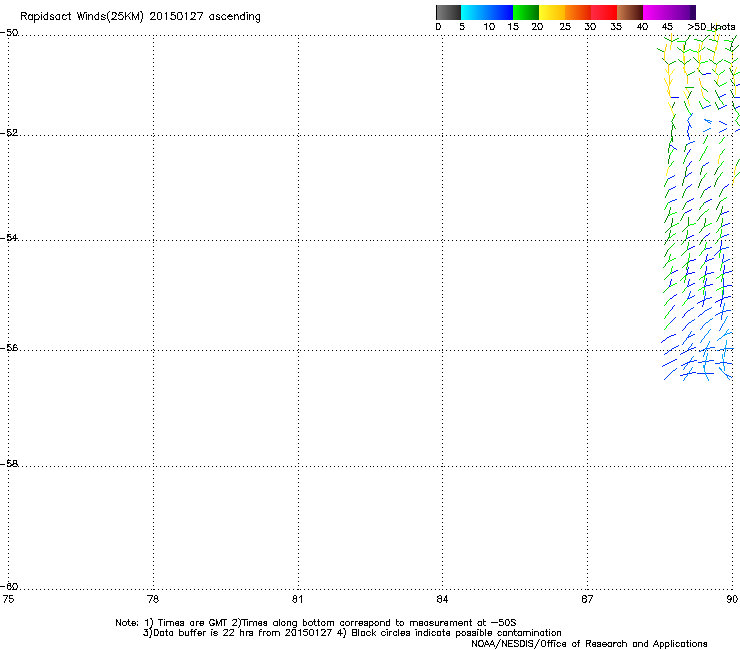Click the longitude label 75
This screenshot has width=740, height=650.
pyautogui.click(x=8, y=599)
